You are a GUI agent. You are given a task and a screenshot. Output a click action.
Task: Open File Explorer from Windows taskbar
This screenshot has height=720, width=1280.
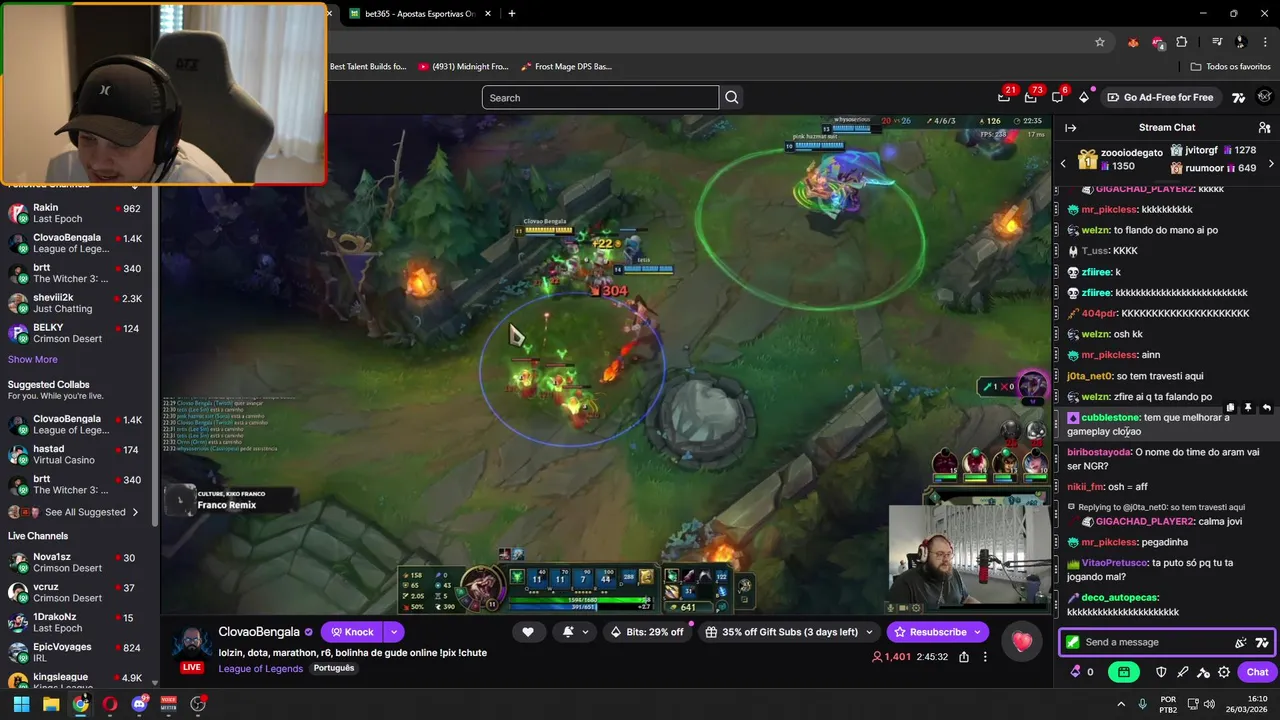(x=51, y=704)
